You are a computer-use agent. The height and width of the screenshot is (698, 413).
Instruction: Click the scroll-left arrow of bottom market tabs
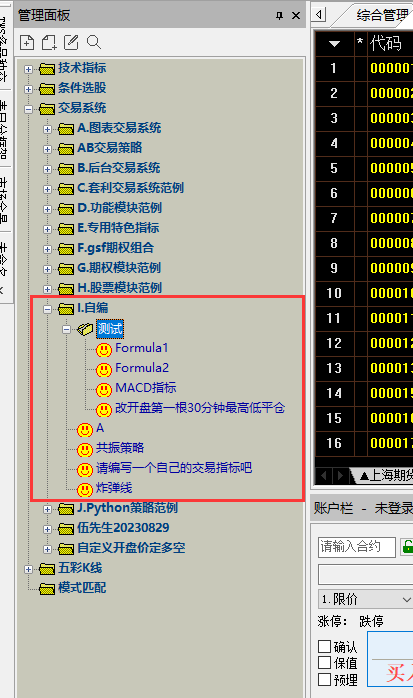[324, 475]
